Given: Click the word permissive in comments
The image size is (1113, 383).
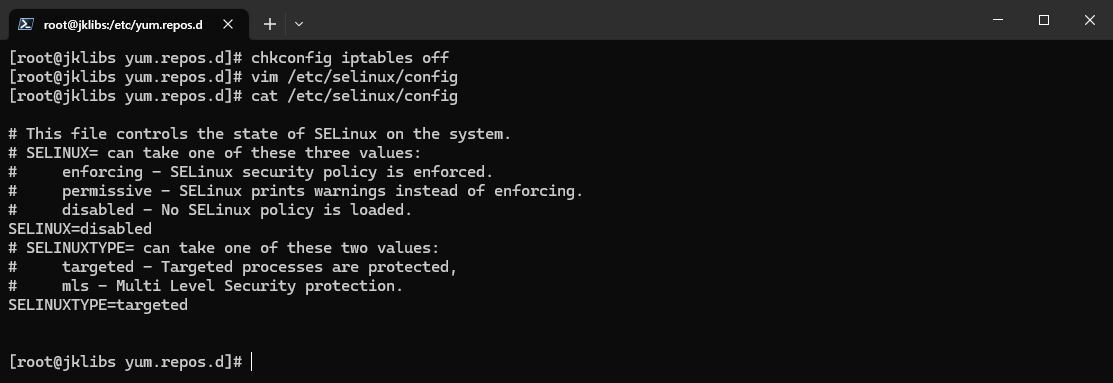Looking at the screenshot, I should pyautogui.click(x=106, y=192).
